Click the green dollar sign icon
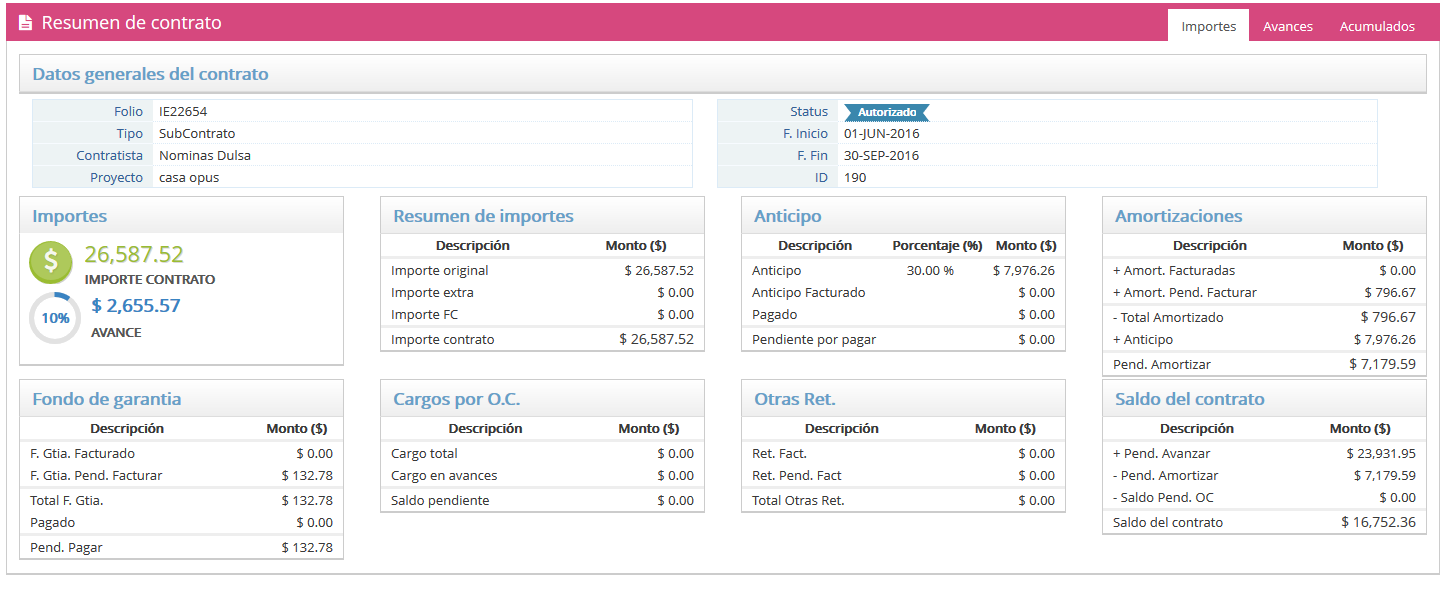The height and width of the screenshot is (589, 1445). pos(50,262)
